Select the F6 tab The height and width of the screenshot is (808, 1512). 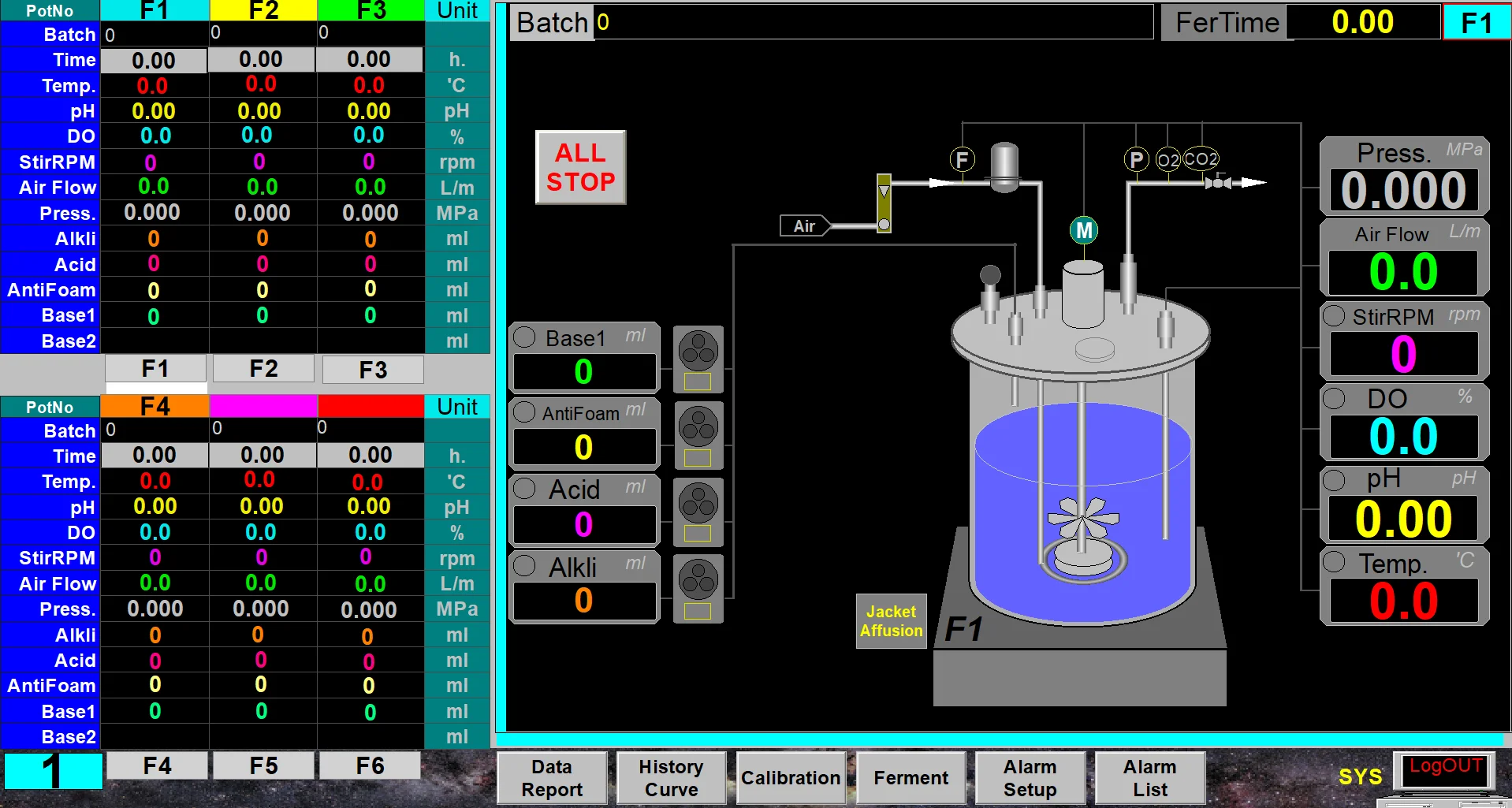[x=371, y=765]
